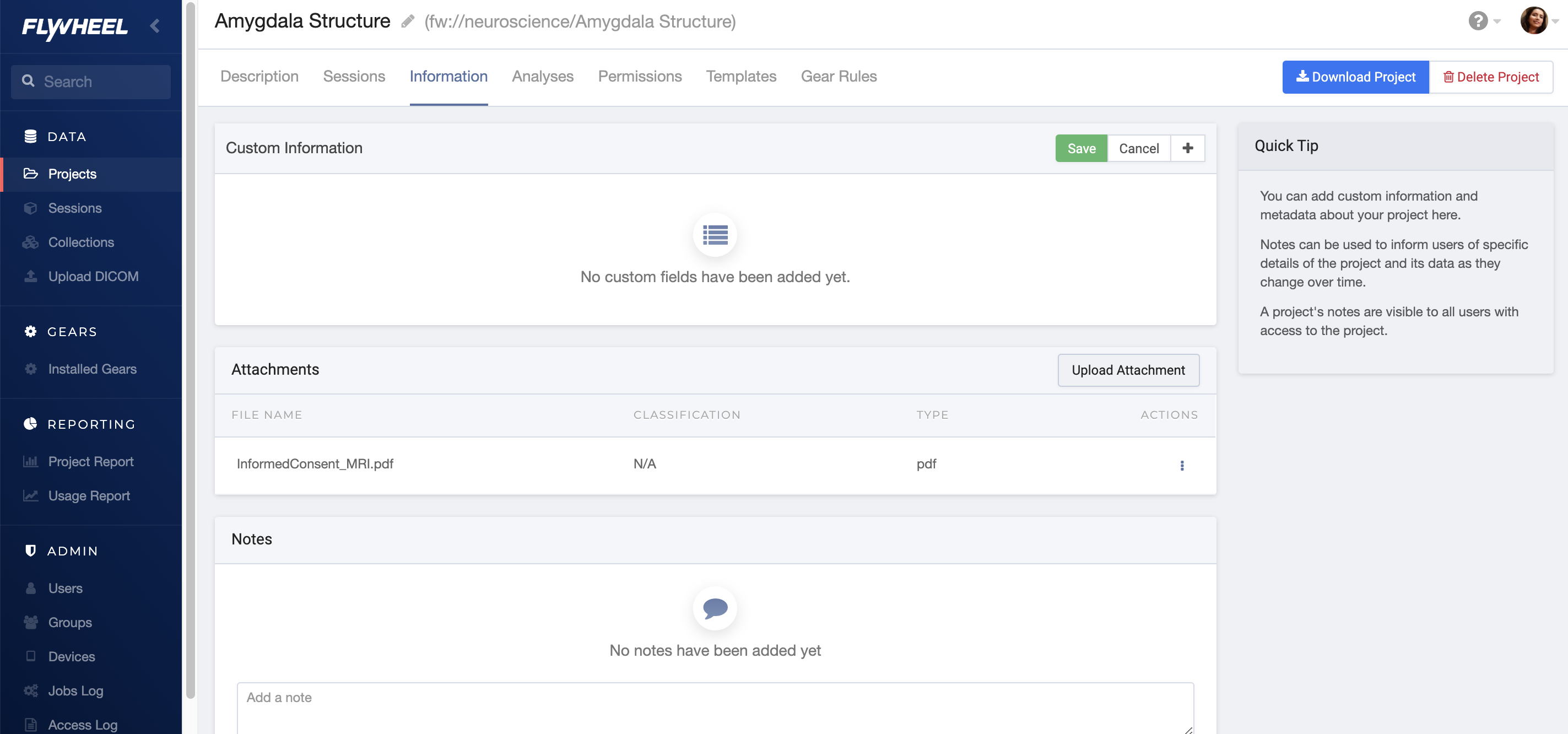Click the Collections icon in sidebar
This screenshot has width=1568, height=734.
(x=30, y=242)
